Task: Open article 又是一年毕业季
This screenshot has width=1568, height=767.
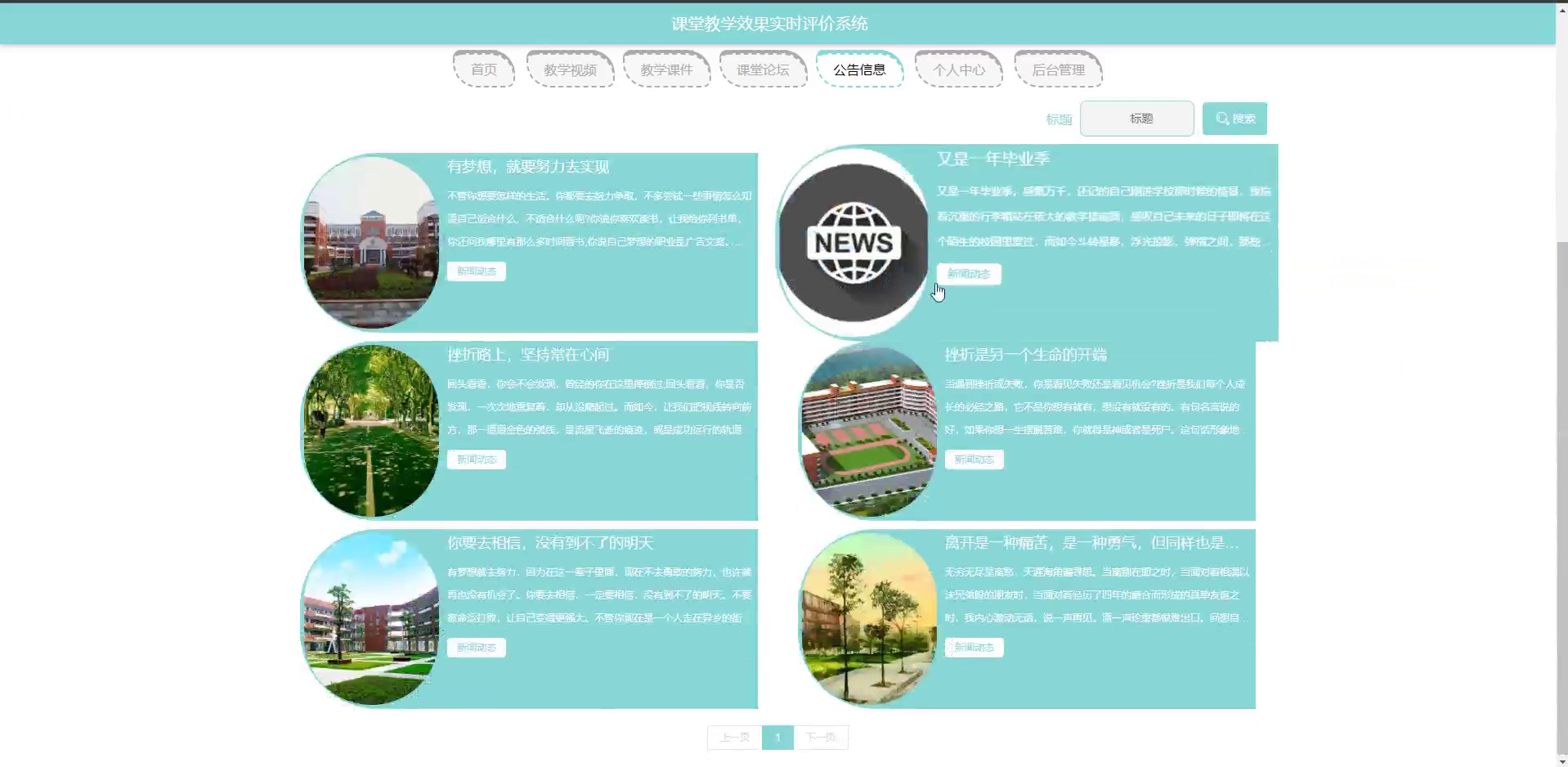Action: pyautogui.click(x=993, y=159)
